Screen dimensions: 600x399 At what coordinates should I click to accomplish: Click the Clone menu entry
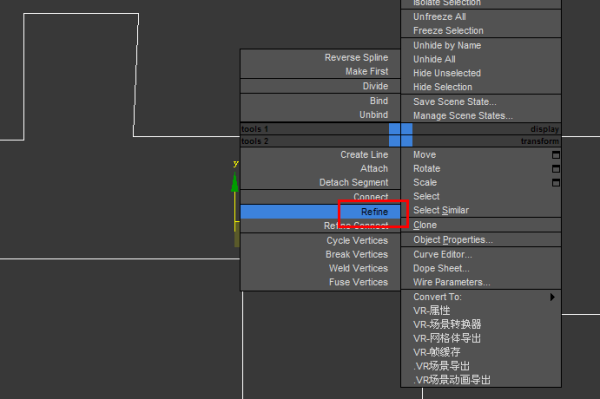[x=425, y=225]
